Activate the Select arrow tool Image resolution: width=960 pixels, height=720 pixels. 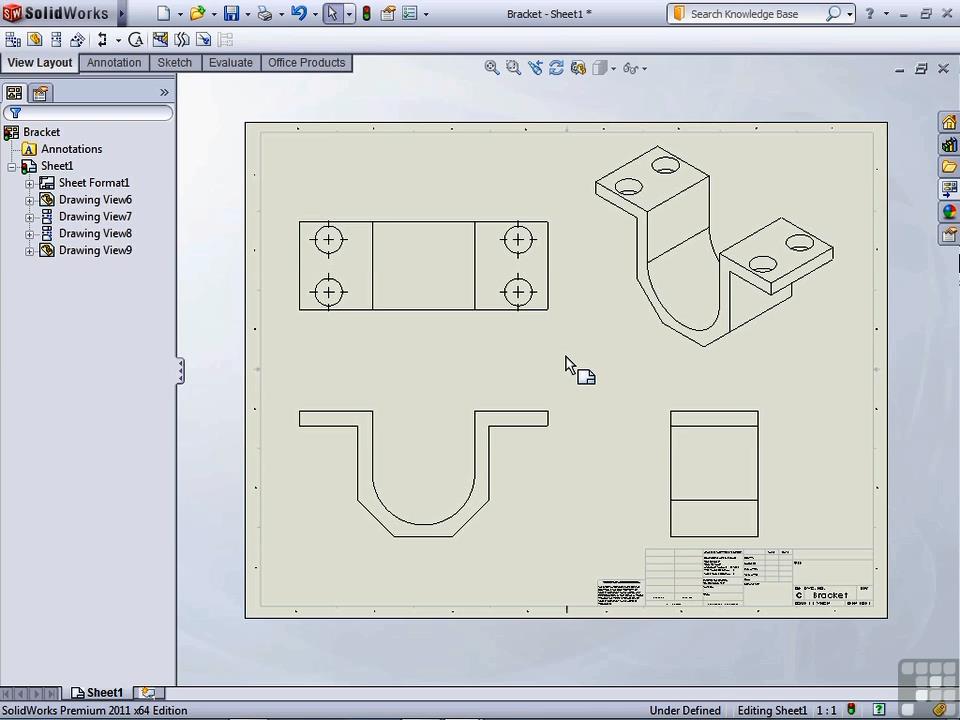tap(332, 13)
